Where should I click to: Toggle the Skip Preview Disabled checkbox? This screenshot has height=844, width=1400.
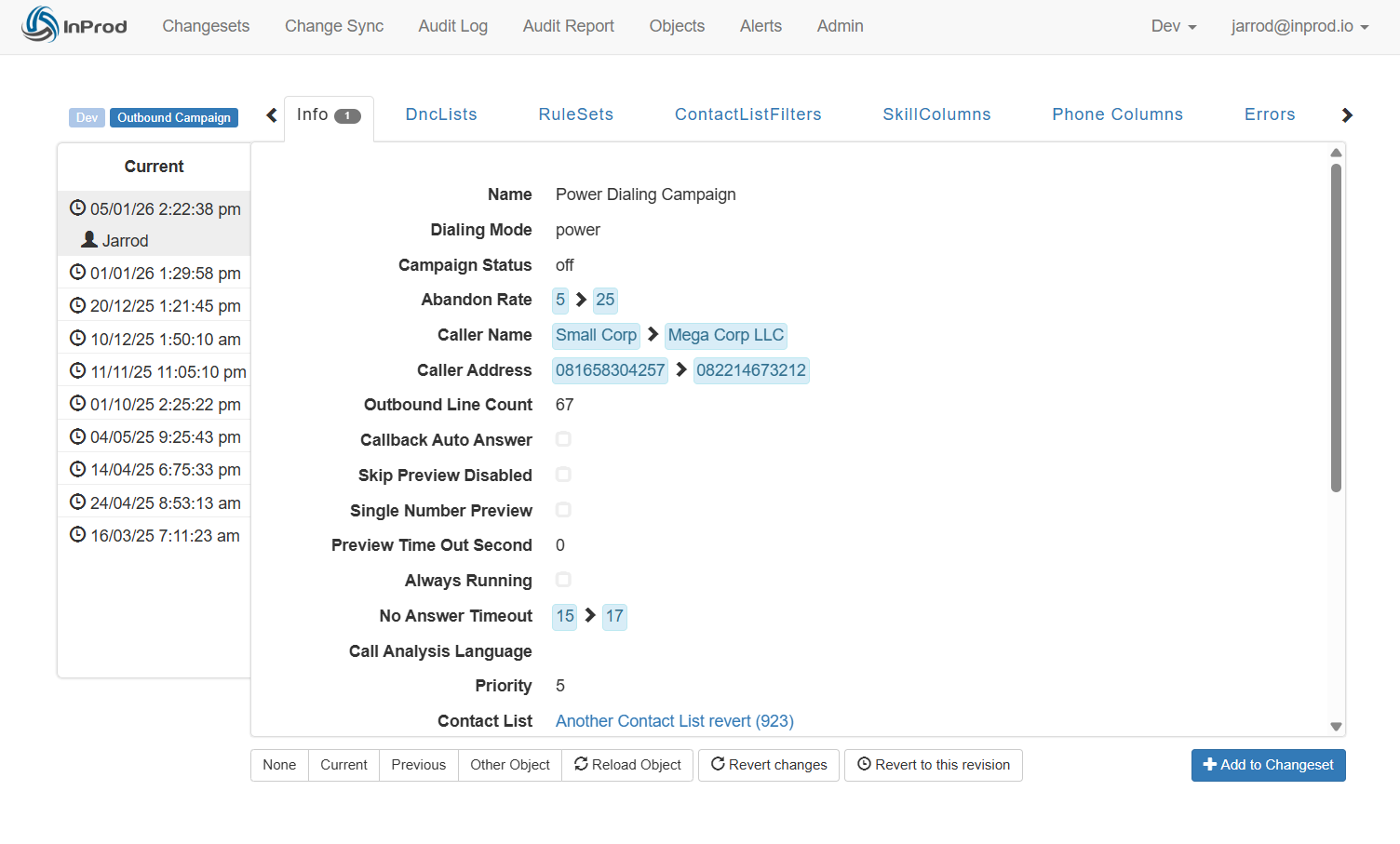click(563, 475)
